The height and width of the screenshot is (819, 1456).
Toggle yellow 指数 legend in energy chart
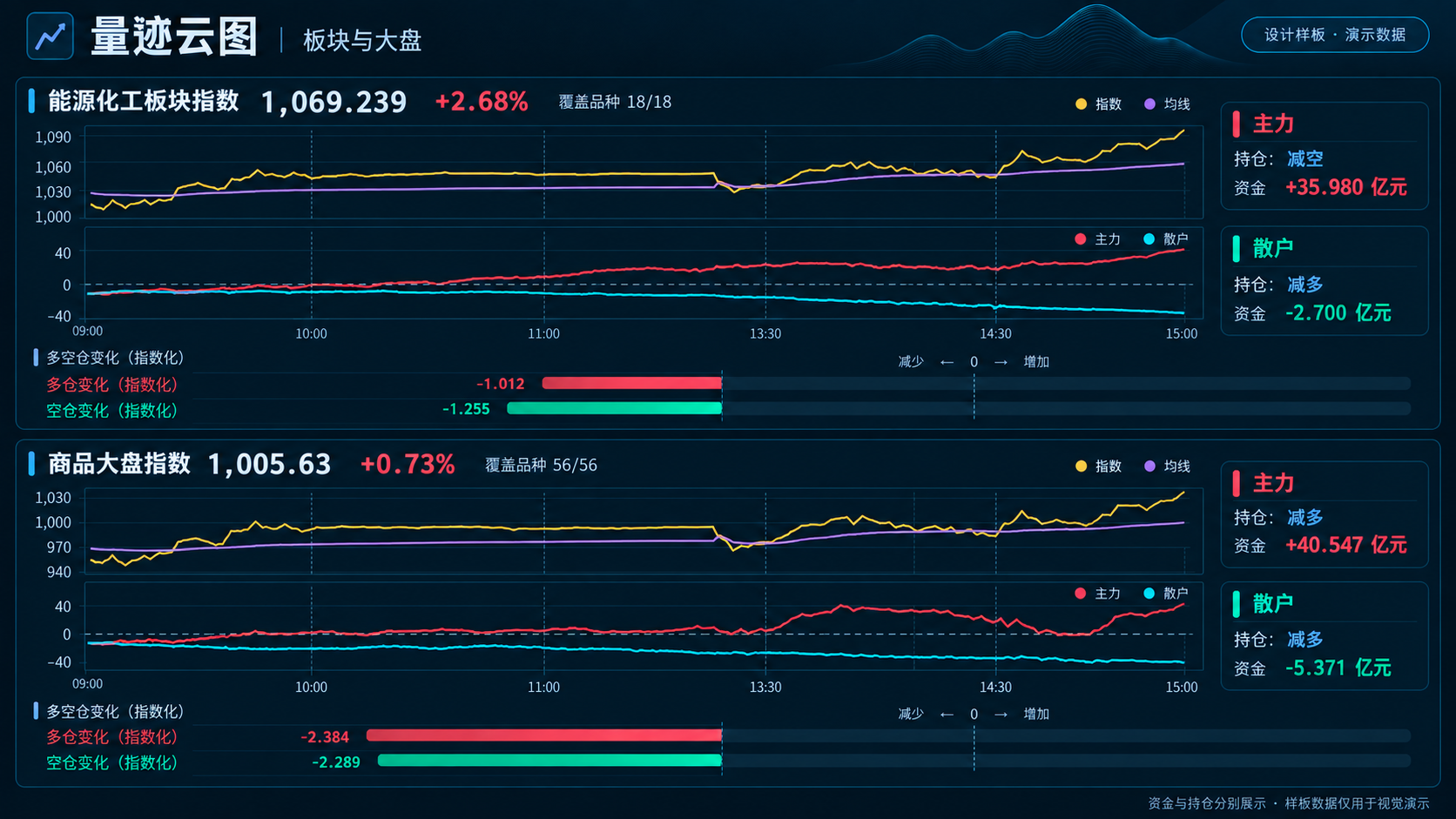[x=1098, y=104]
